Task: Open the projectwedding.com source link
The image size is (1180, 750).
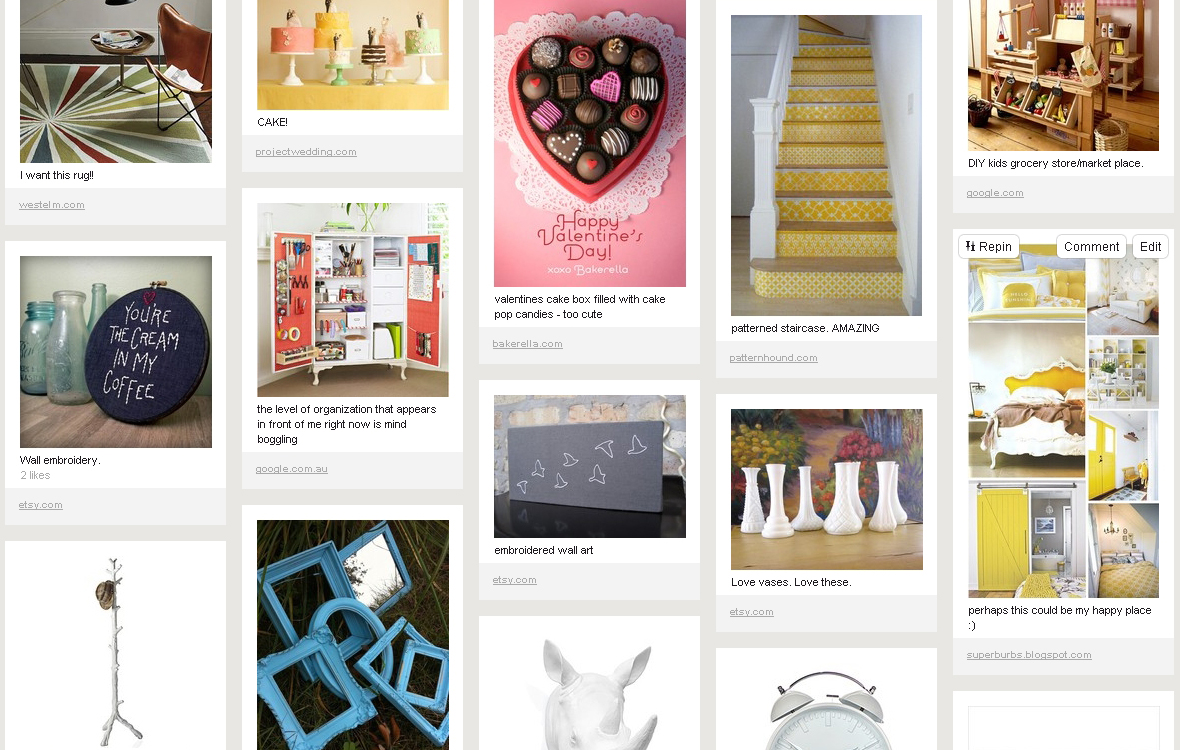Action: click(306, 152)
